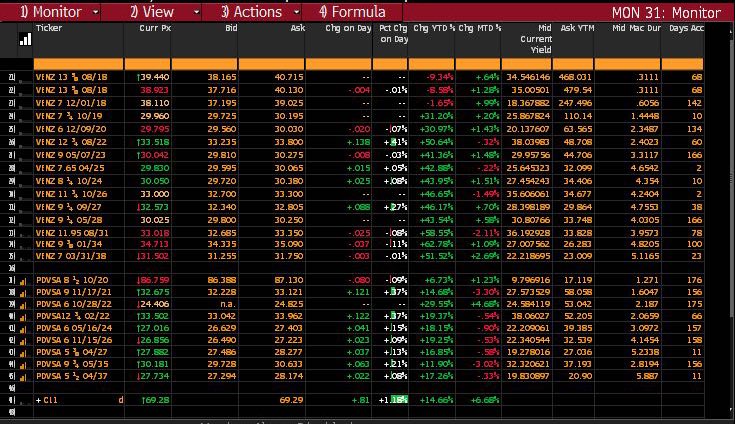Click the orange Chg on Day filter field
Screen dimensions: 735x424
tap(338, 64)
